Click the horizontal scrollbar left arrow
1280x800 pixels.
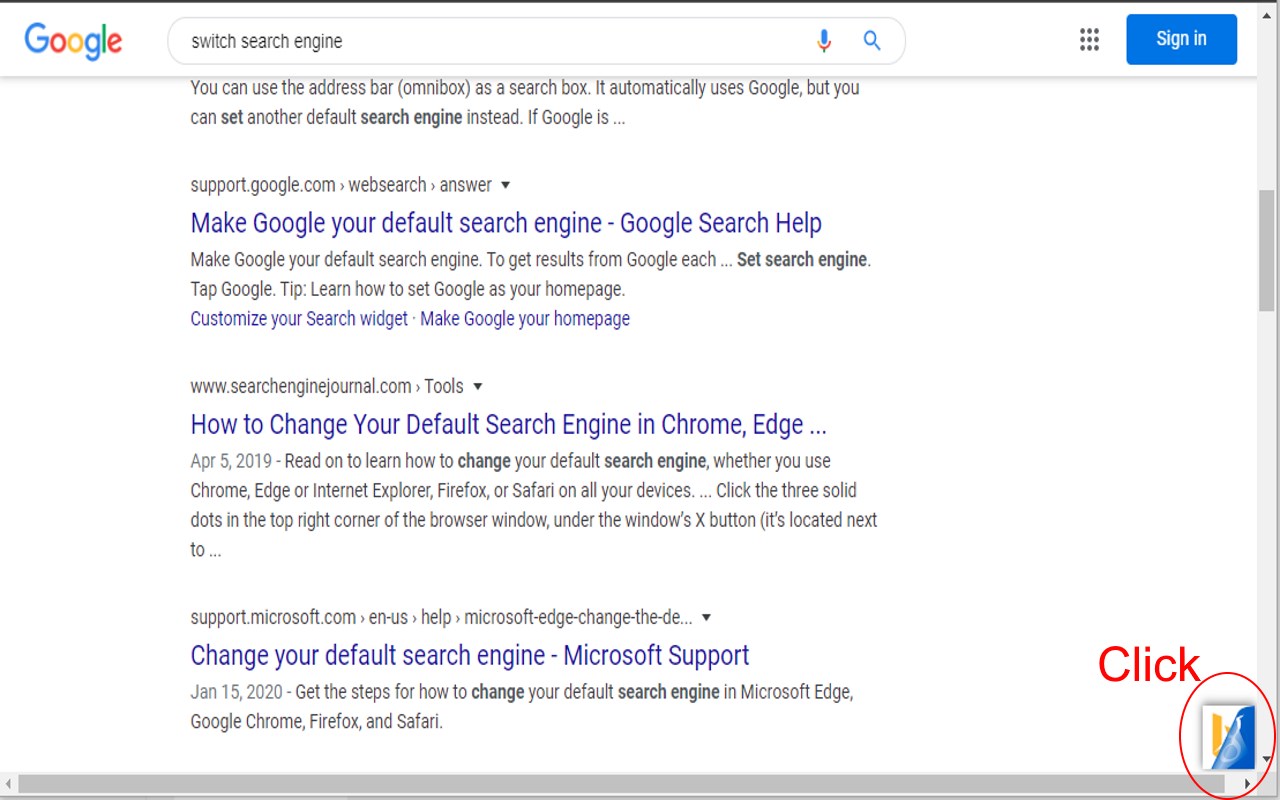click(x=9, y=783)
